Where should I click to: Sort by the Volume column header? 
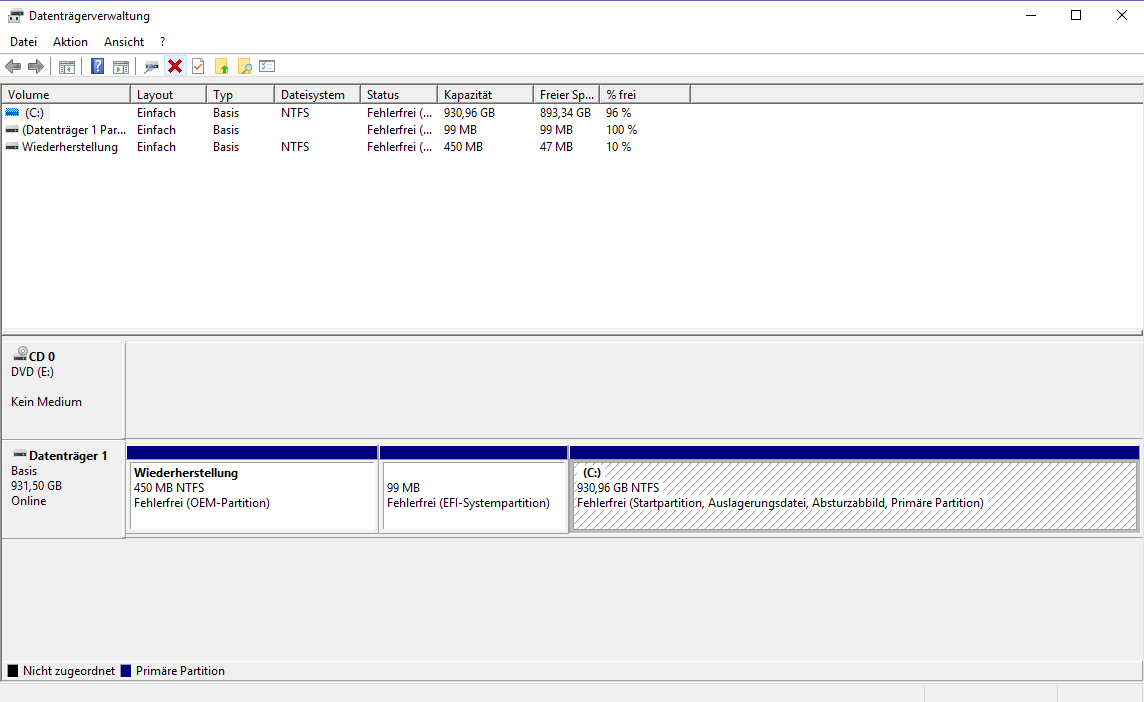click(66, 95)
